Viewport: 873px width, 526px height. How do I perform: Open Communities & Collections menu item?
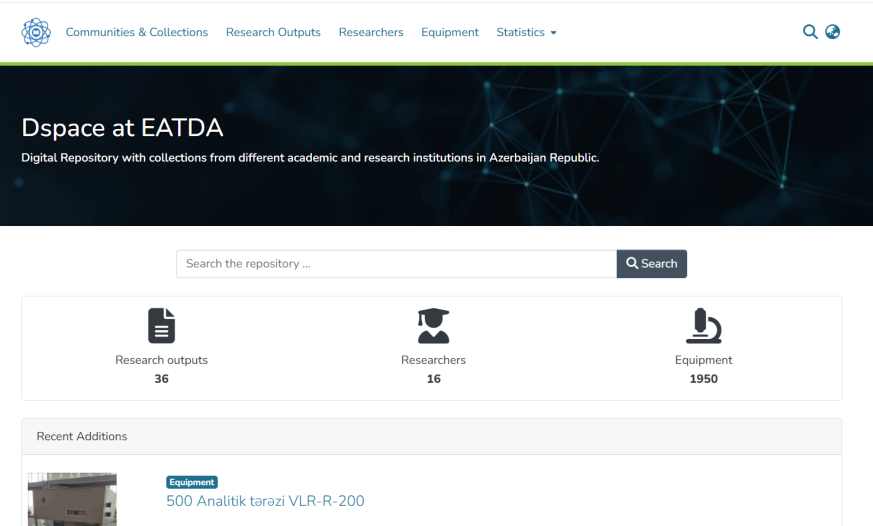[x=137, y=32]
